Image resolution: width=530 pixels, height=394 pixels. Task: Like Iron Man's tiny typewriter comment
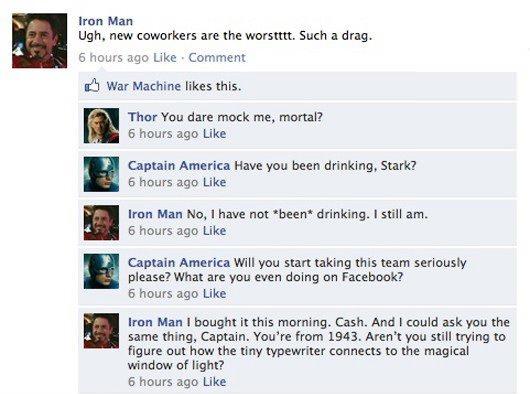[x=215, y=382]
